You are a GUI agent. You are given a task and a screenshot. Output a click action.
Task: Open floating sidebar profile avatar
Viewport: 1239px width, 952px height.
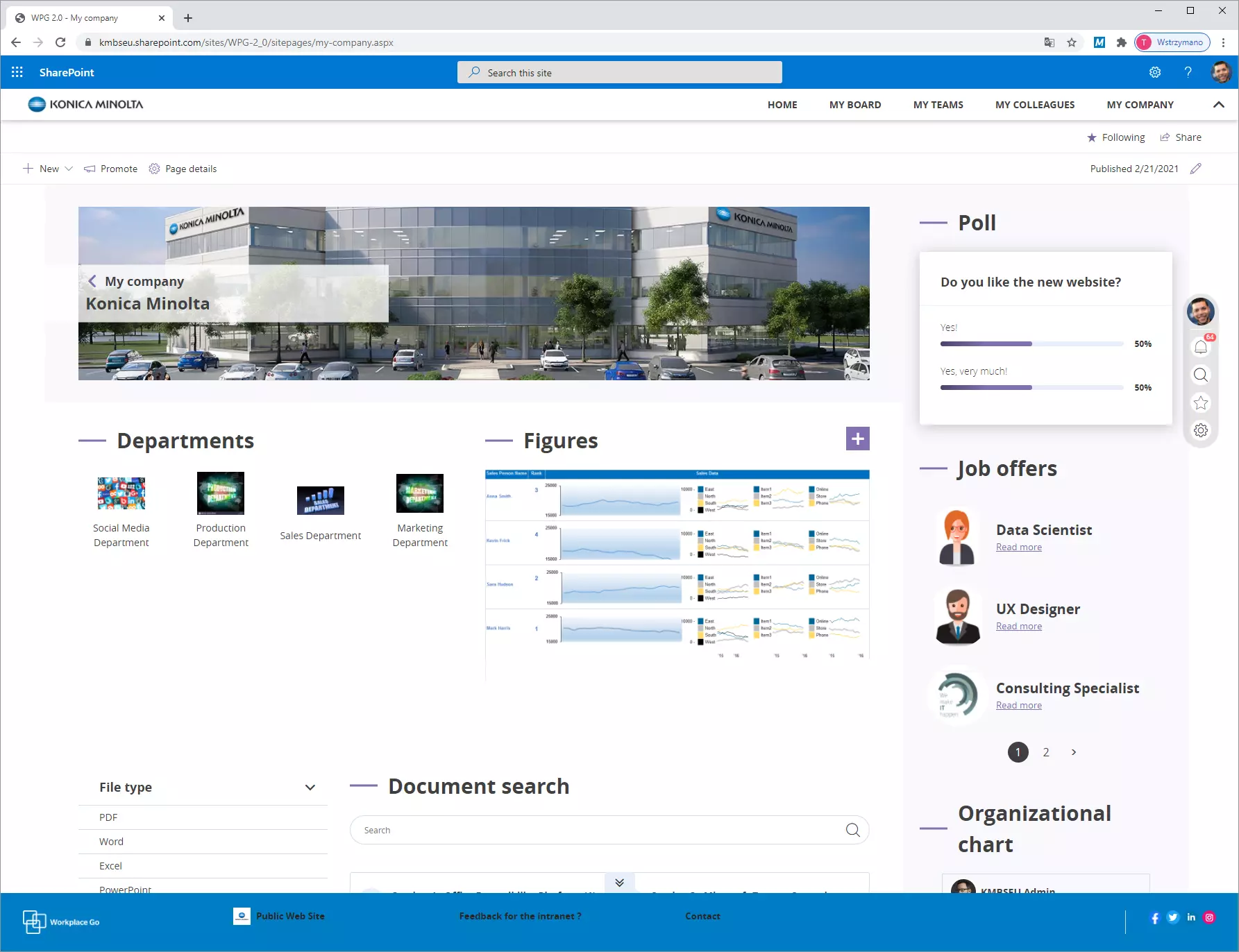[x=1201, y=312]
